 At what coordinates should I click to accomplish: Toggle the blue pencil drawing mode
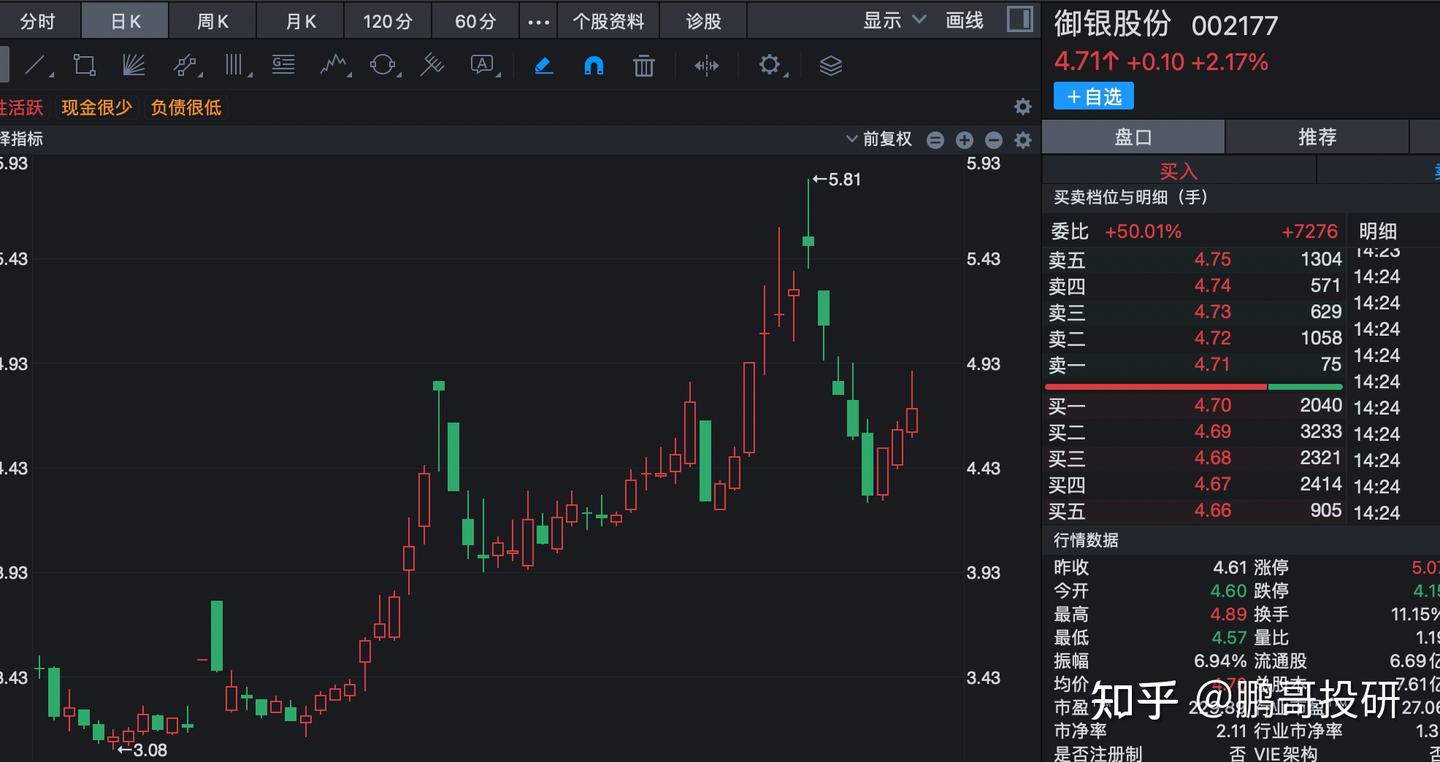(543, 65)
